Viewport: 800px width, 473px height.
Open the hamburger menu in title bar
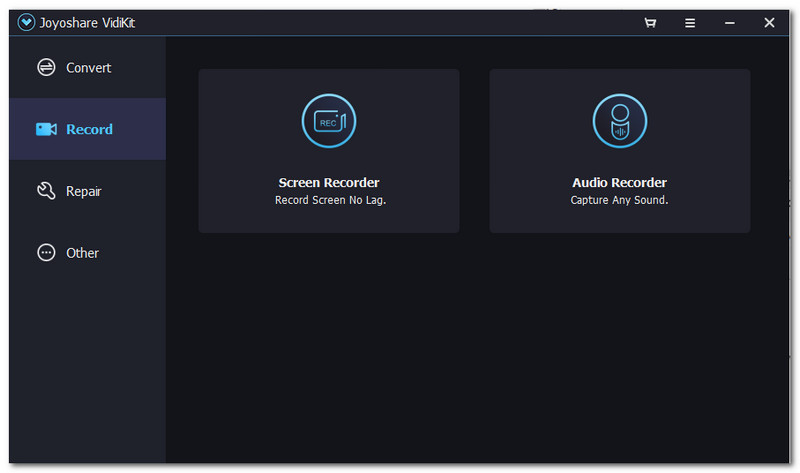coord(690,23)
